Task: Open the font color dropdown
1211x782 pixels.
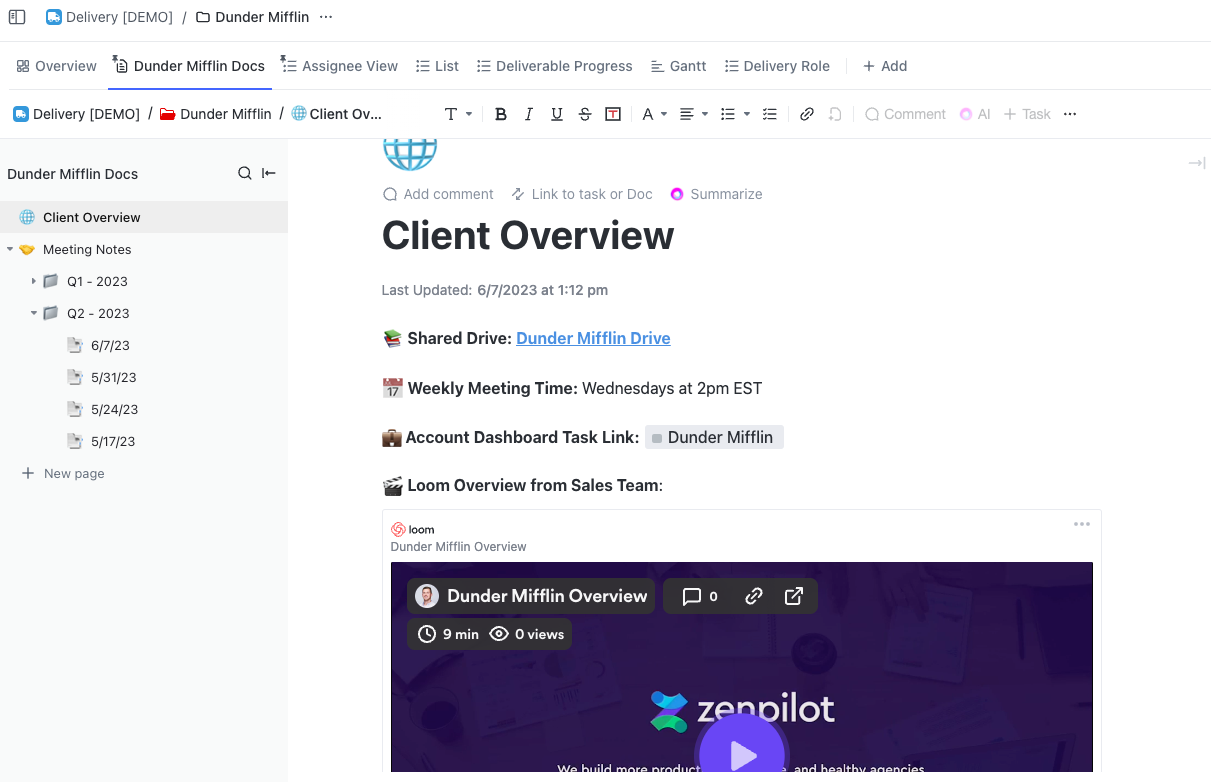Action: tap(653, 114)
